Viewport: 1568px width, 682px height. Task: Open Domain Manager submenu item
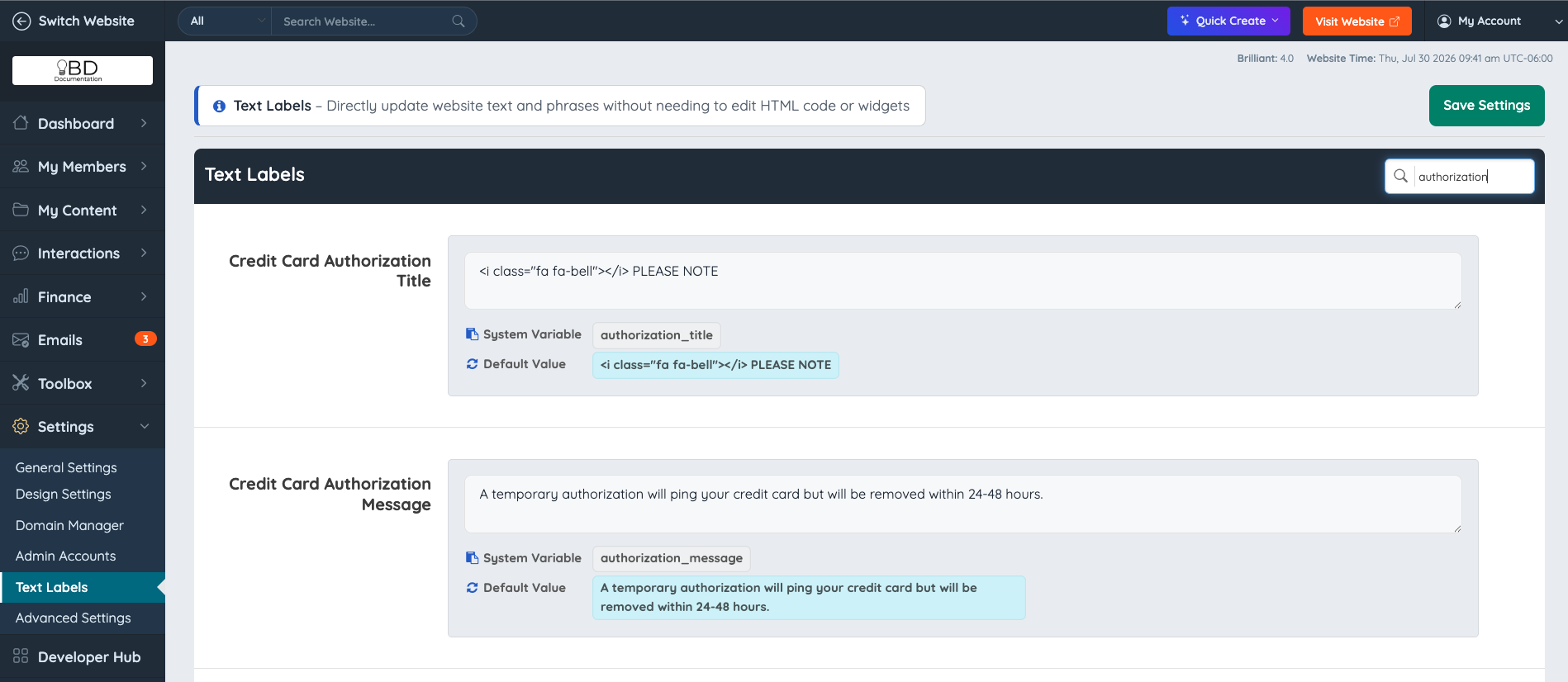[x=69, y=525]
